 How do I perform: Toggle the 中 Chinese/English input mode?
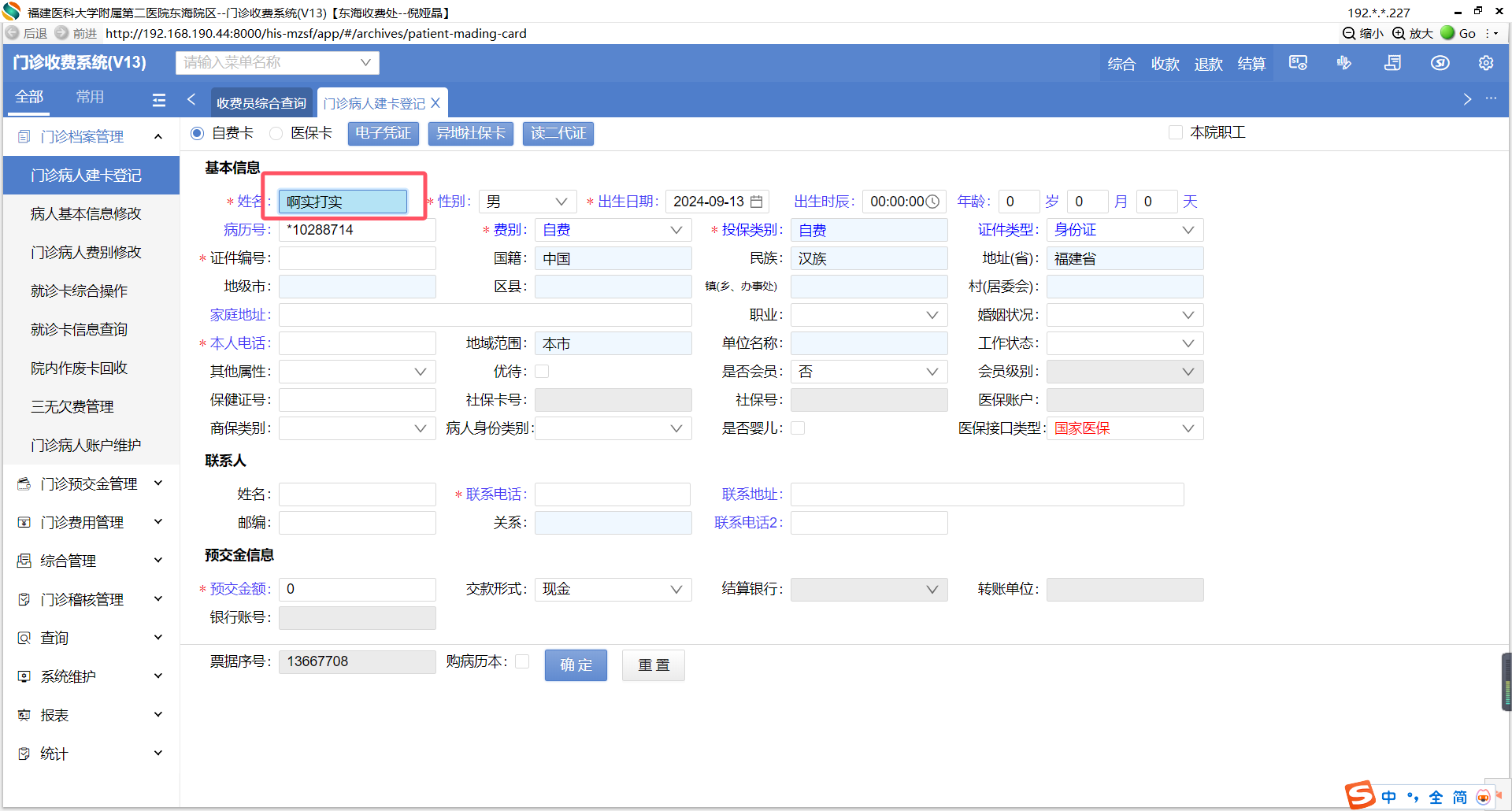1388,798
